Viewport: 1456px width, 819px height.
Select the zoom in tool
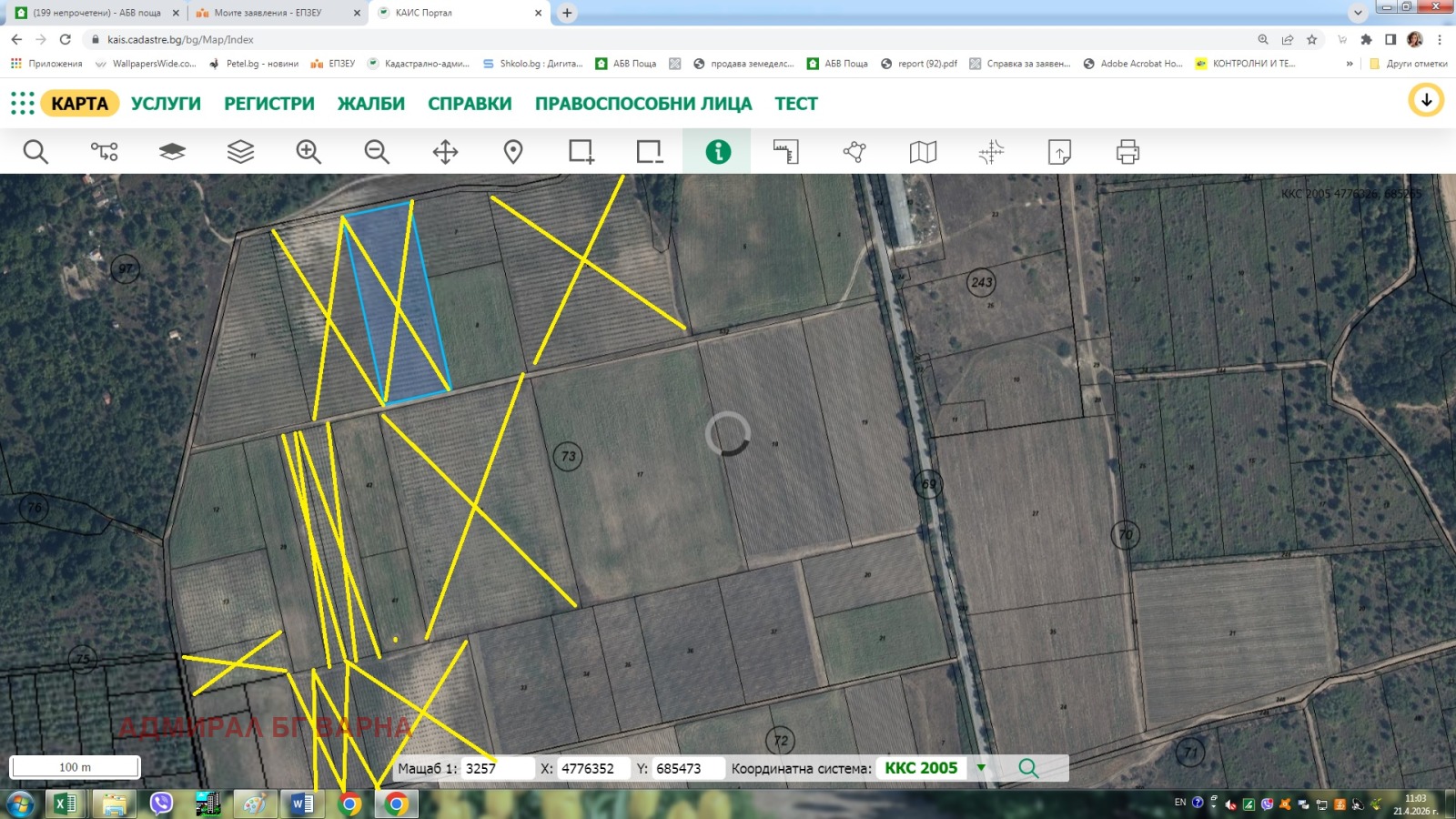coord(308,151)
